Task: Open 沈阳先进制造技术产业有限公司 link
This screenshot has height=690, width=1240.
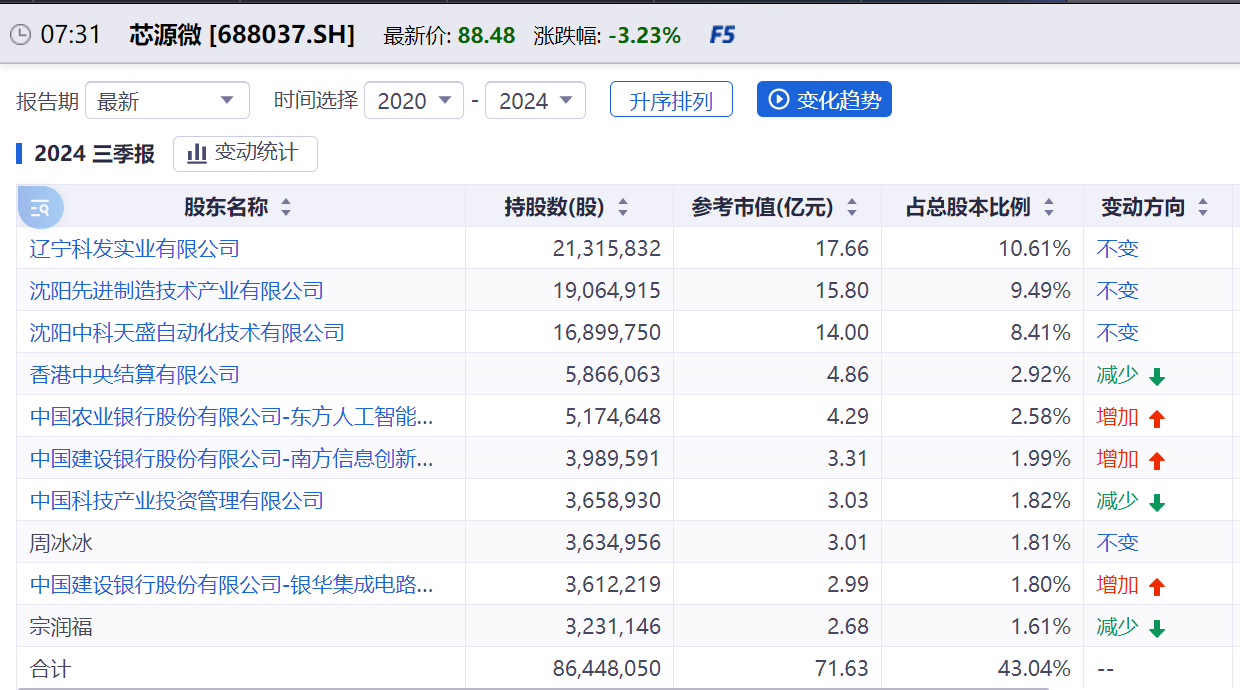Action: coord(177,290)
